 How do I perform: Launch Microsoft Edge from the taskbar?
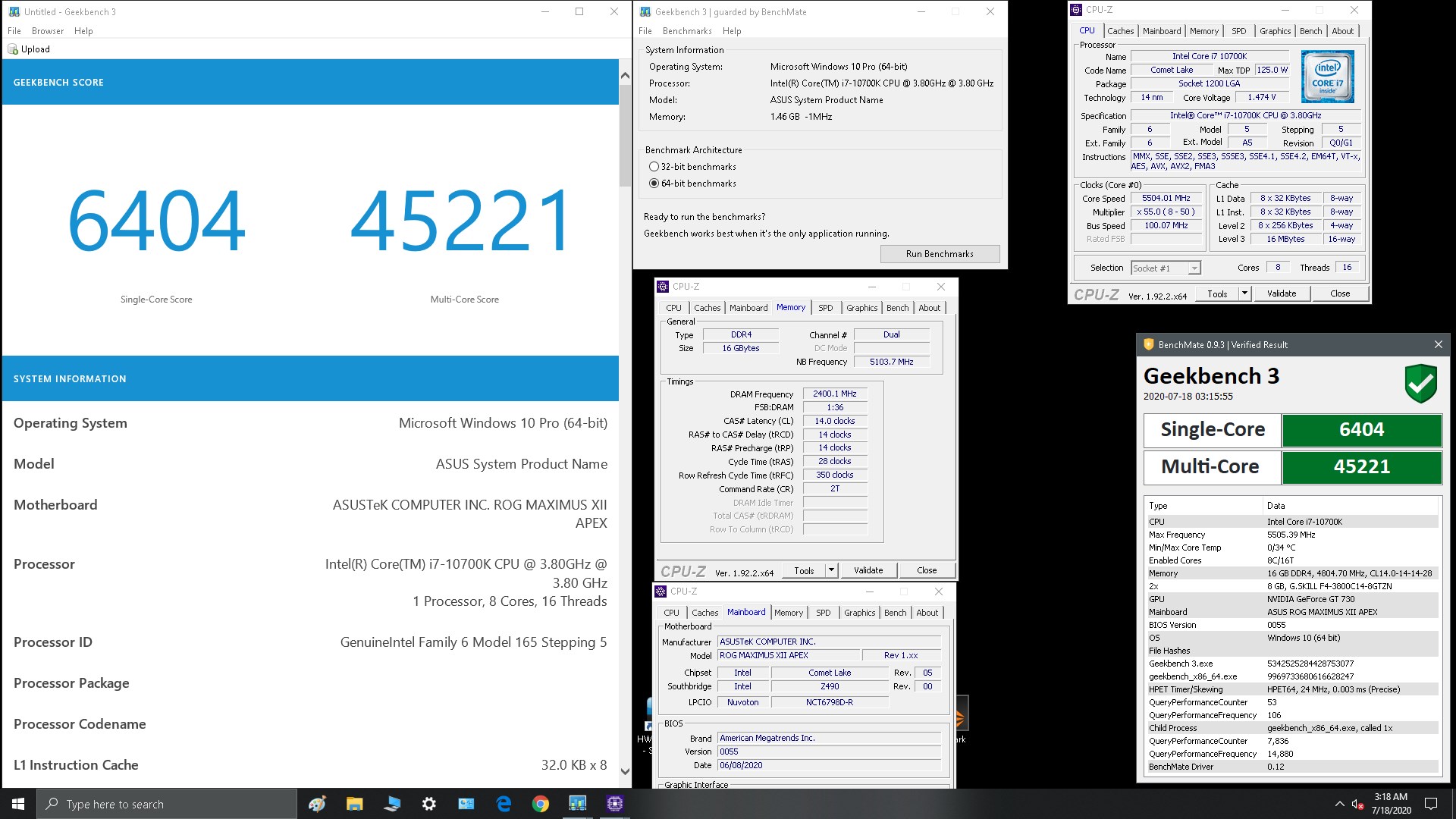(x=504, y=804)
